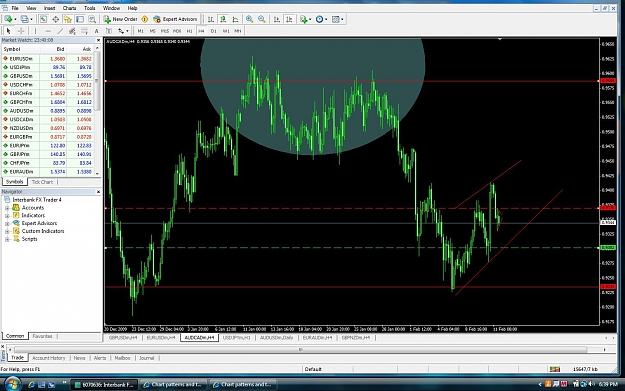Switch to Tick Chart tab

coord(42,182)
